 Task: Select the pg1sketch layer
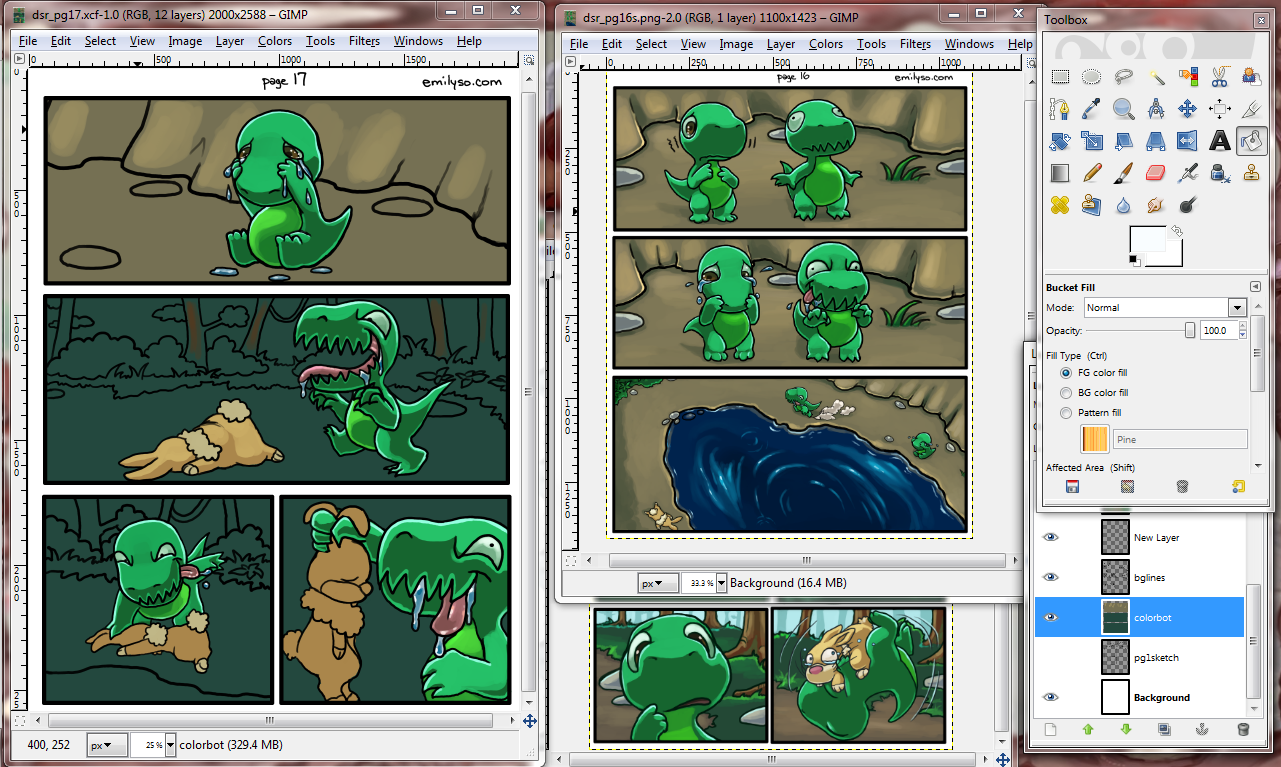(1156, 658)
